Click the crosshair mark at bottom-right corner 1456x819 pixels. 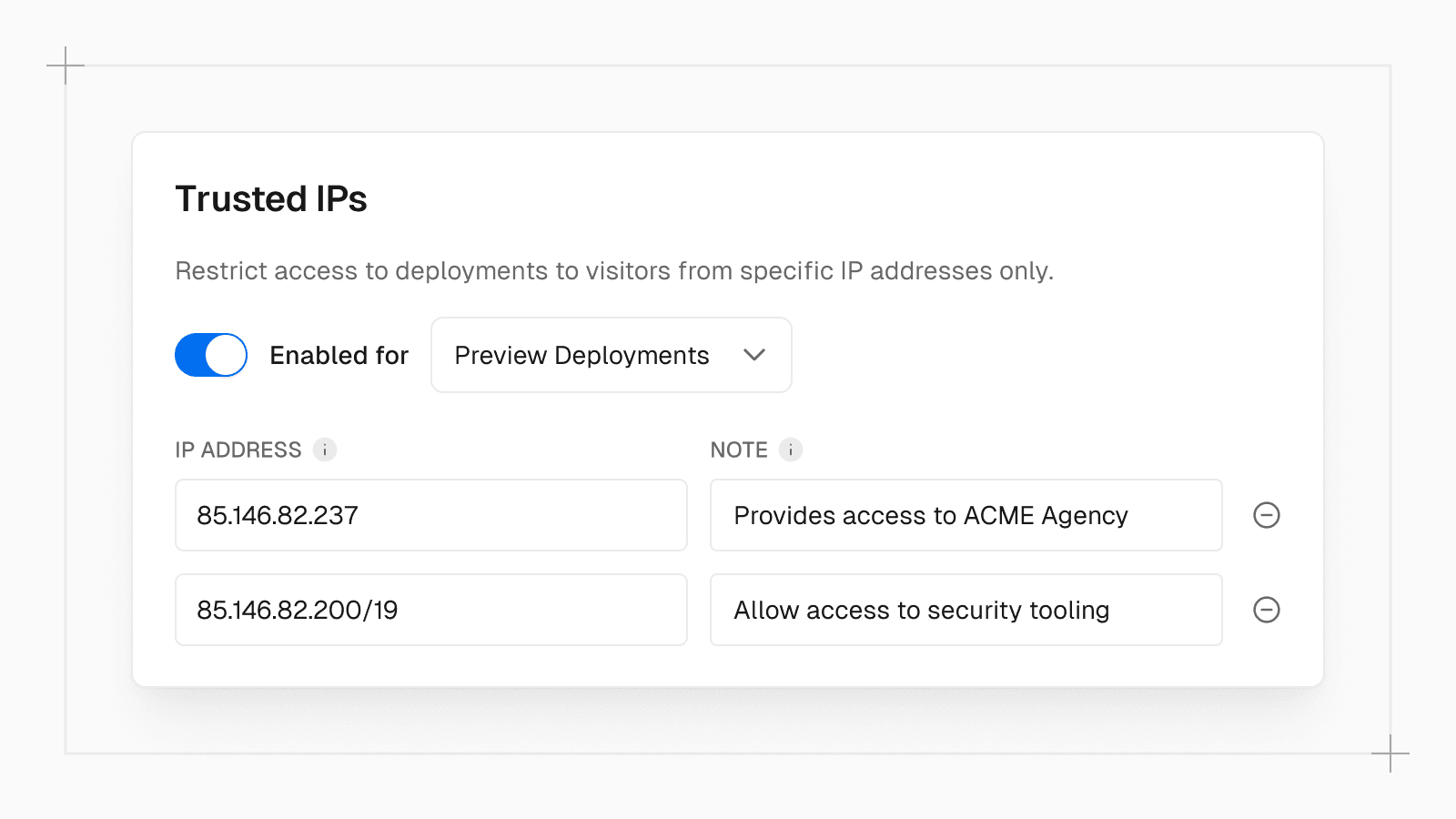1390,753
